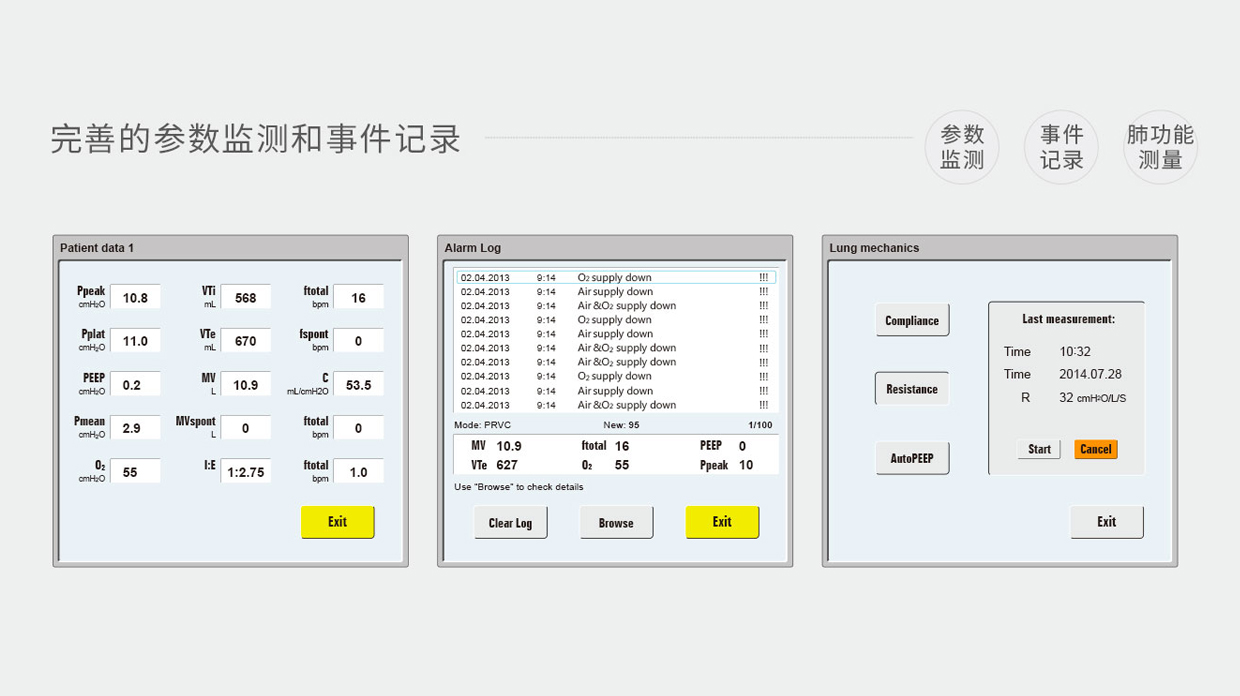Select the Compliance measurement button
Screen dimensions: 1240x696
click(911, 320)
